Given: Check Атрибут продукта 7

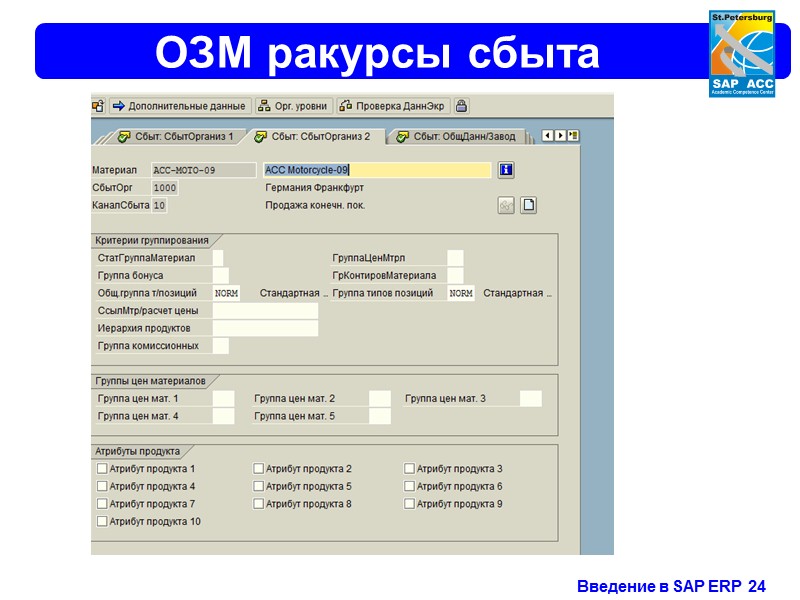Looking at the screenshot, I should click(102, 504).
